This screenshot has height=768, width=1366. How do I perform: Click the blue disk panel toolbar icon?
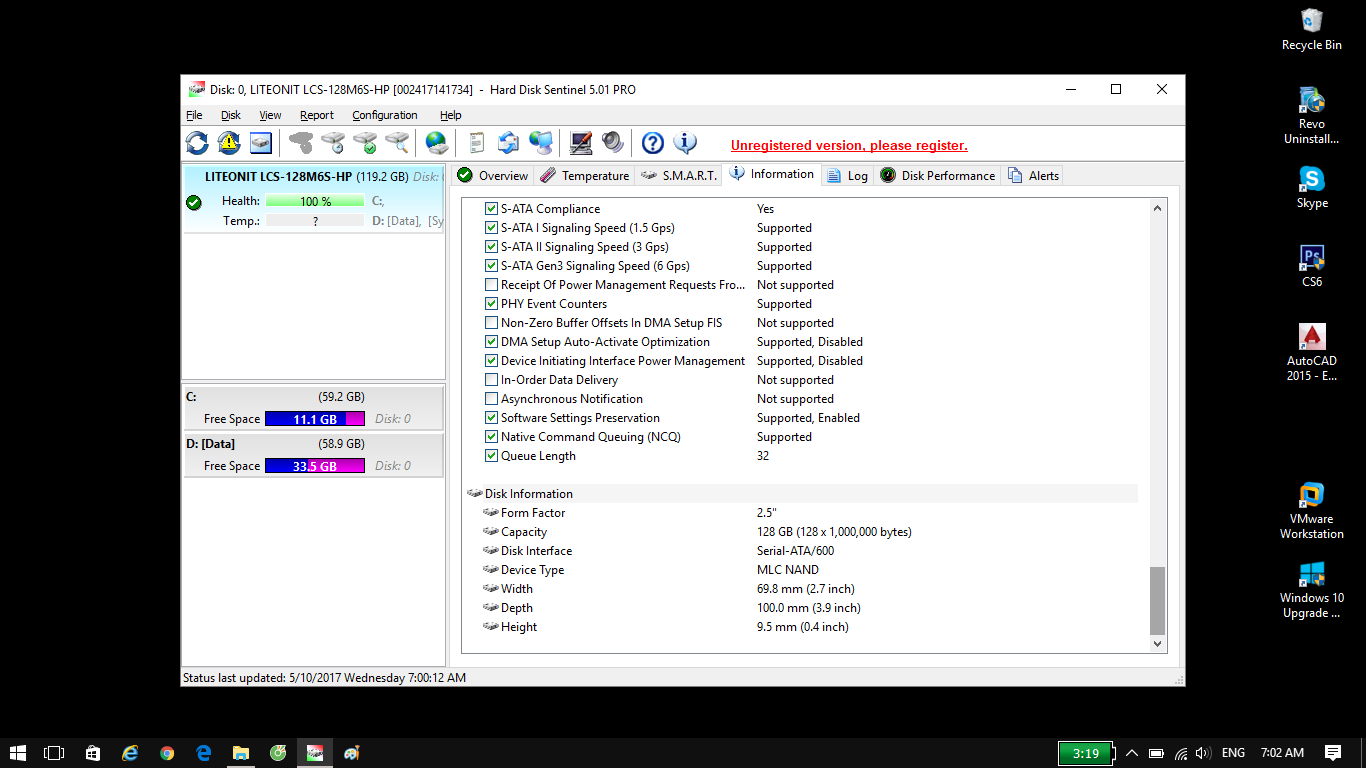[261, 143]
